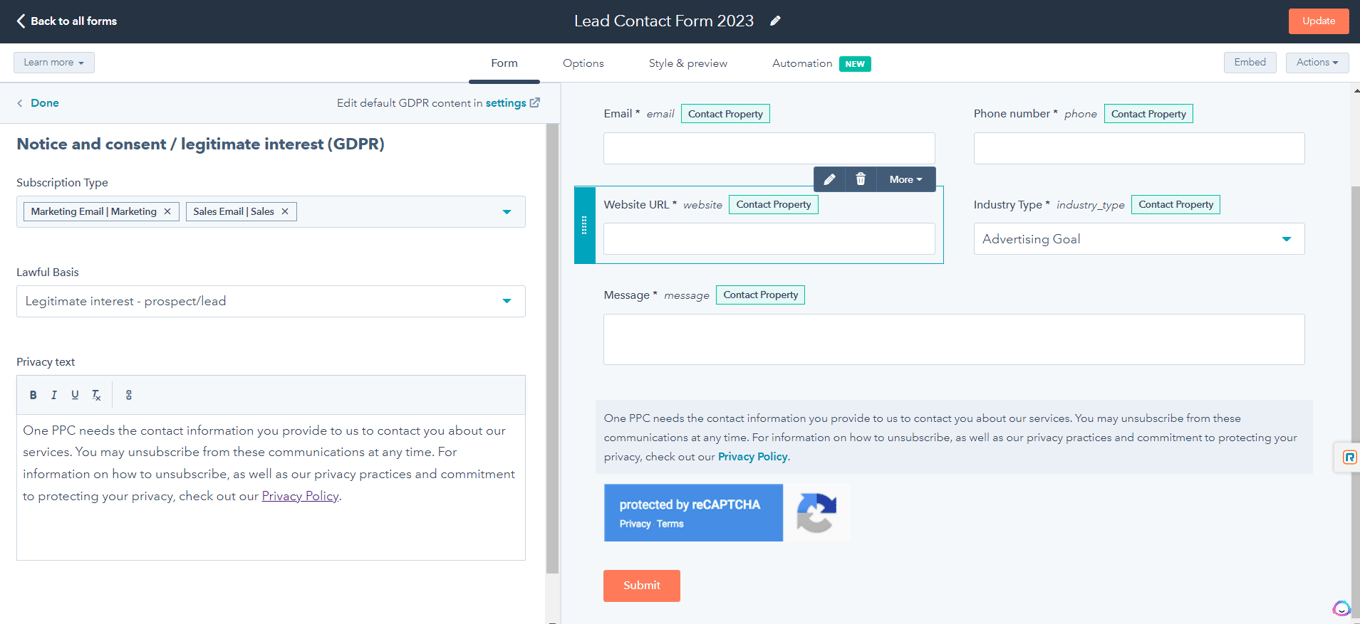
Task: Open the HubSpot chat widget icon
Action: click(x=1341, y=607)
